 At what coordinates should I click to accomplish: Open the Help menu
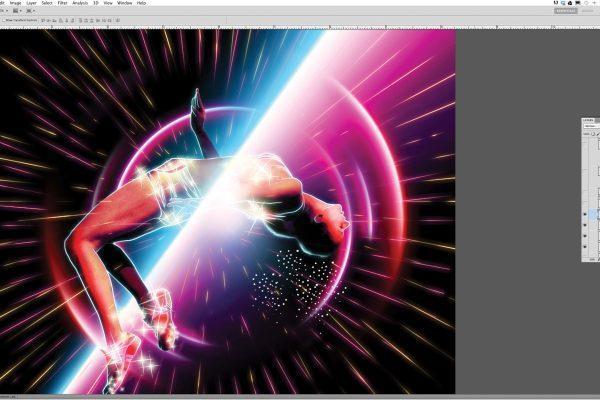141,3
